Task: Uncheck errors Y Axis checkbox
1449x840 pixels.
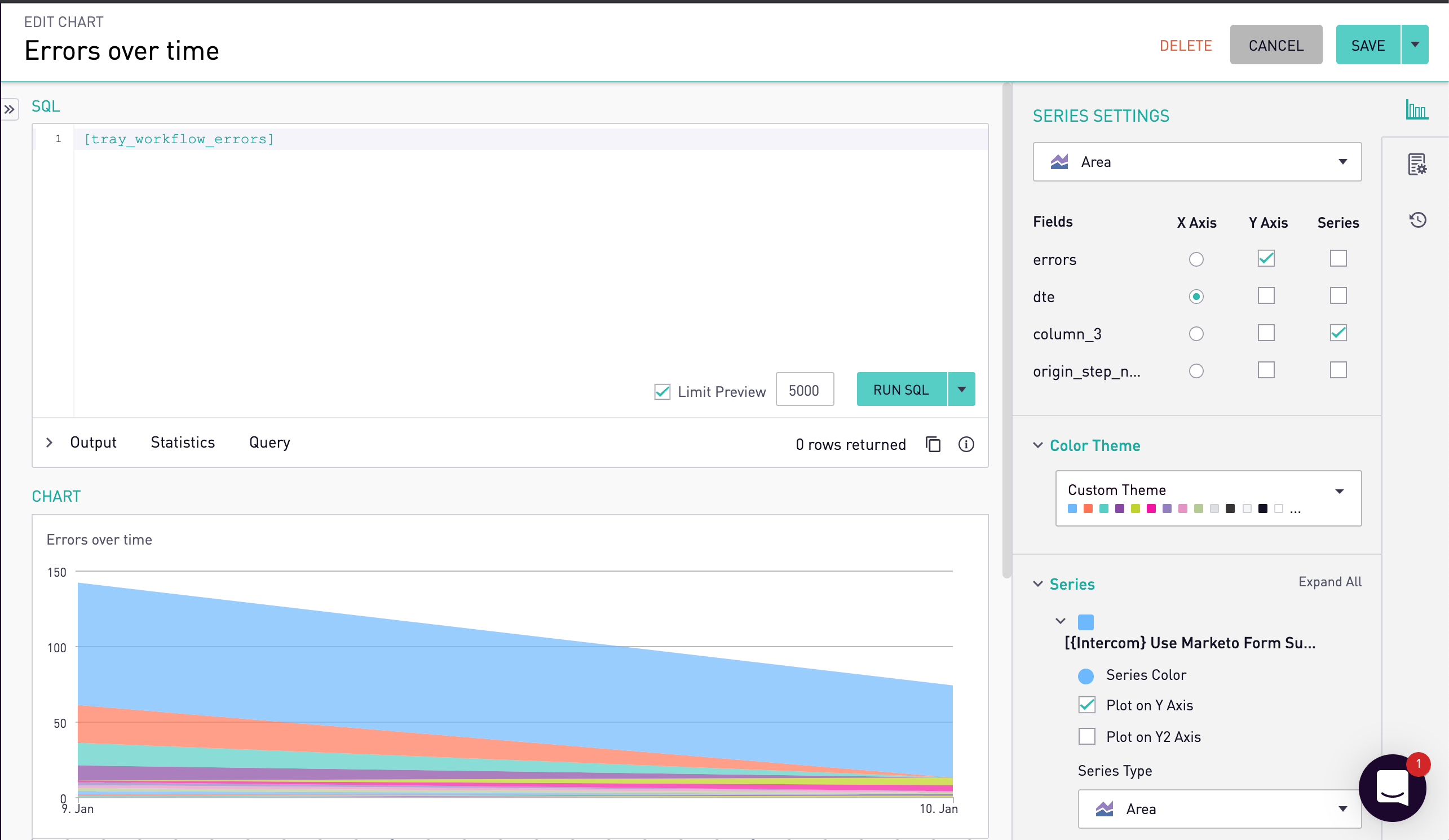Action: pyautogui.click(x=1266, y=259)
